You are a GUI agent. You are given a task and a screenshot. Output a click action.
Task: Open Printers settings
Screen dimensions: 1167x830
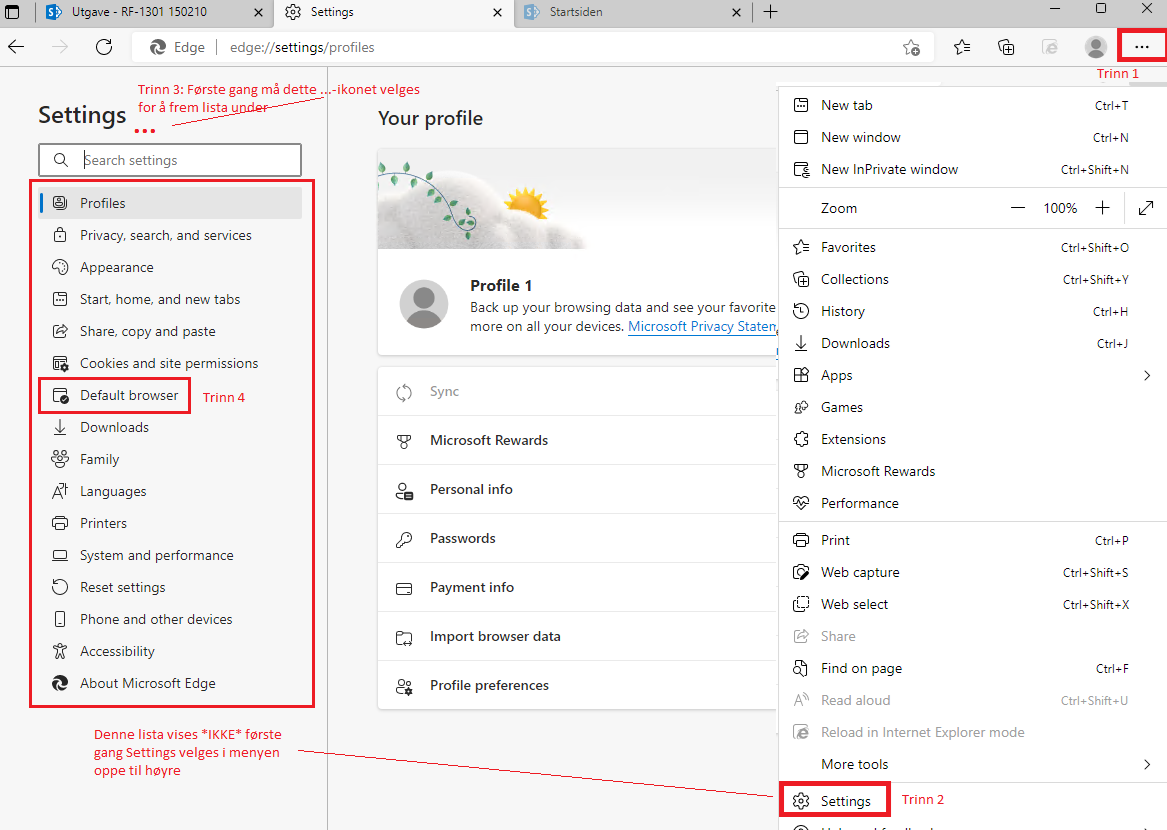point(170,523)
